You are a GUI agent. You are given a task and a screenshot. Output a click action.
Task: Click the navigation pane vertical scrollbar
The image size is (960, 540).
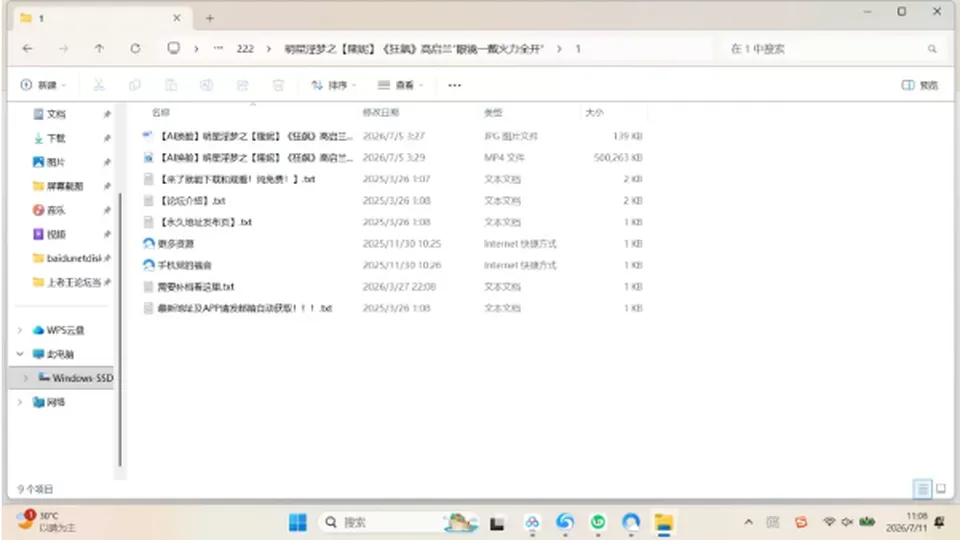pyautogui.click(x=120, y=329)
